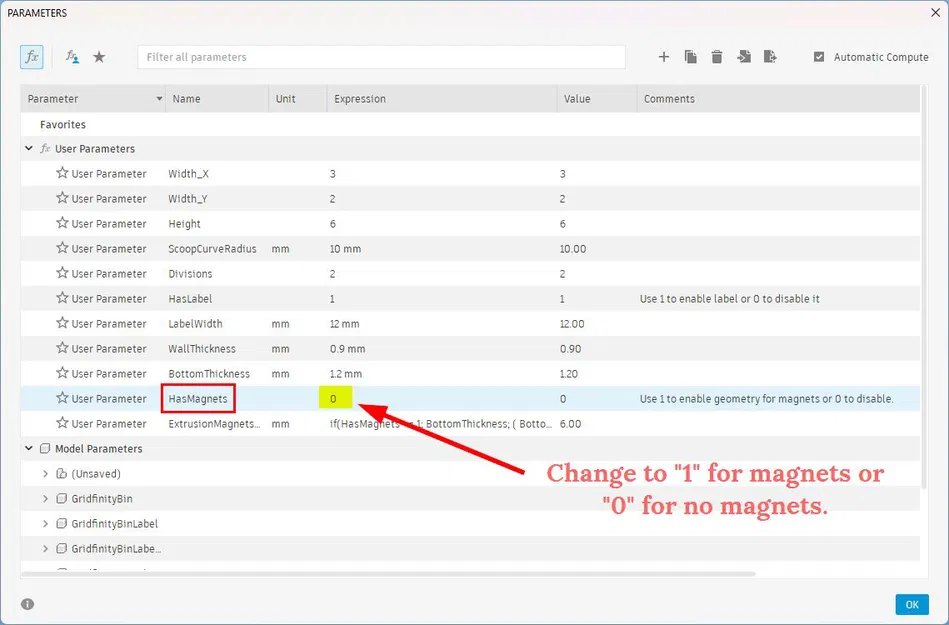
Task: Show user parameters filter icon
Action: click(72, 57)
